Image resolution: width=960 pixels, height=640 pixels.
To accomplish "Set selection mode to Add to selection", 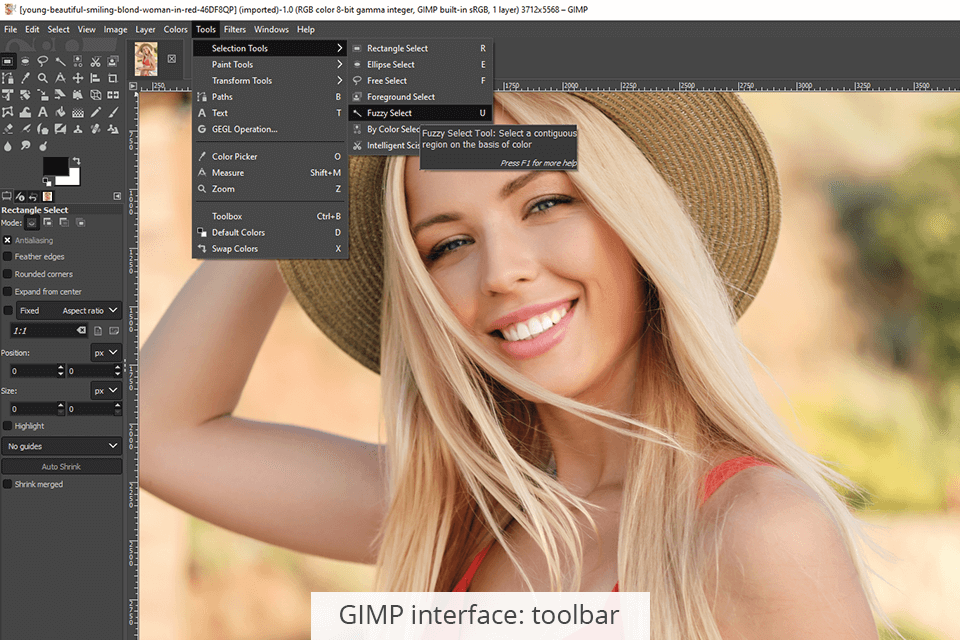I will 48,222.
